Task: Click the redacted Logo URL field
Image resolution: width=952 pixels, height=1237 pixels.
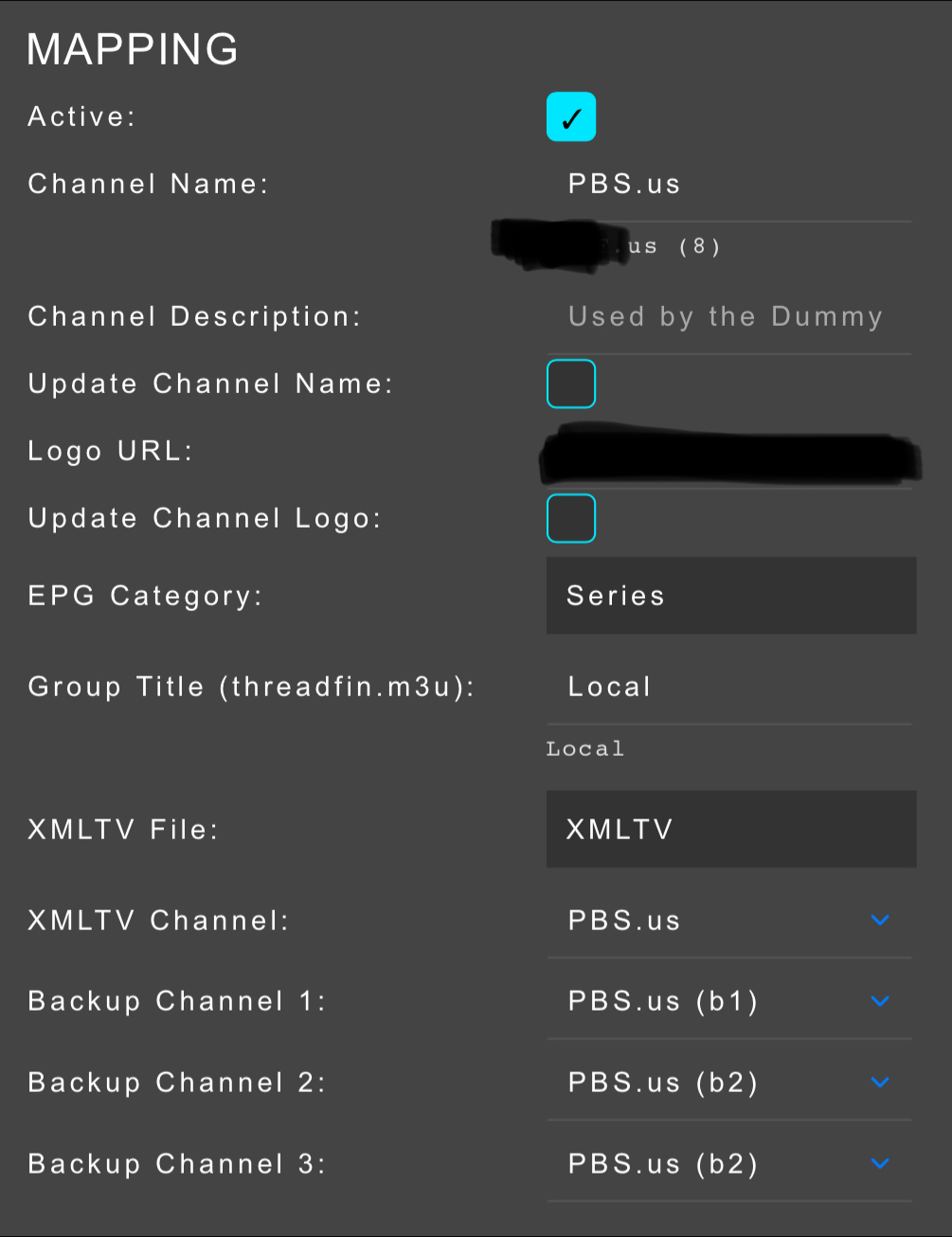Action: point(729,455)
